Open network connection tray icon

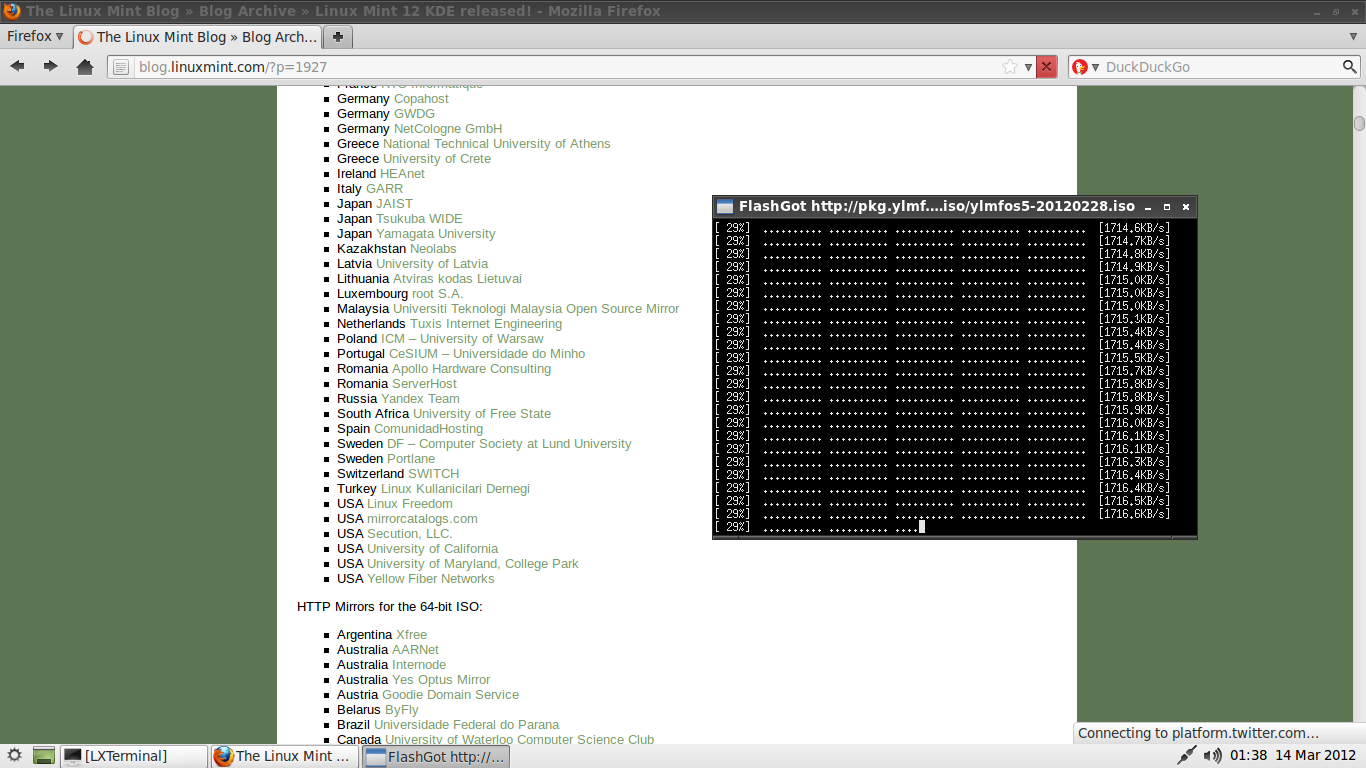(x=1186, y=756)
